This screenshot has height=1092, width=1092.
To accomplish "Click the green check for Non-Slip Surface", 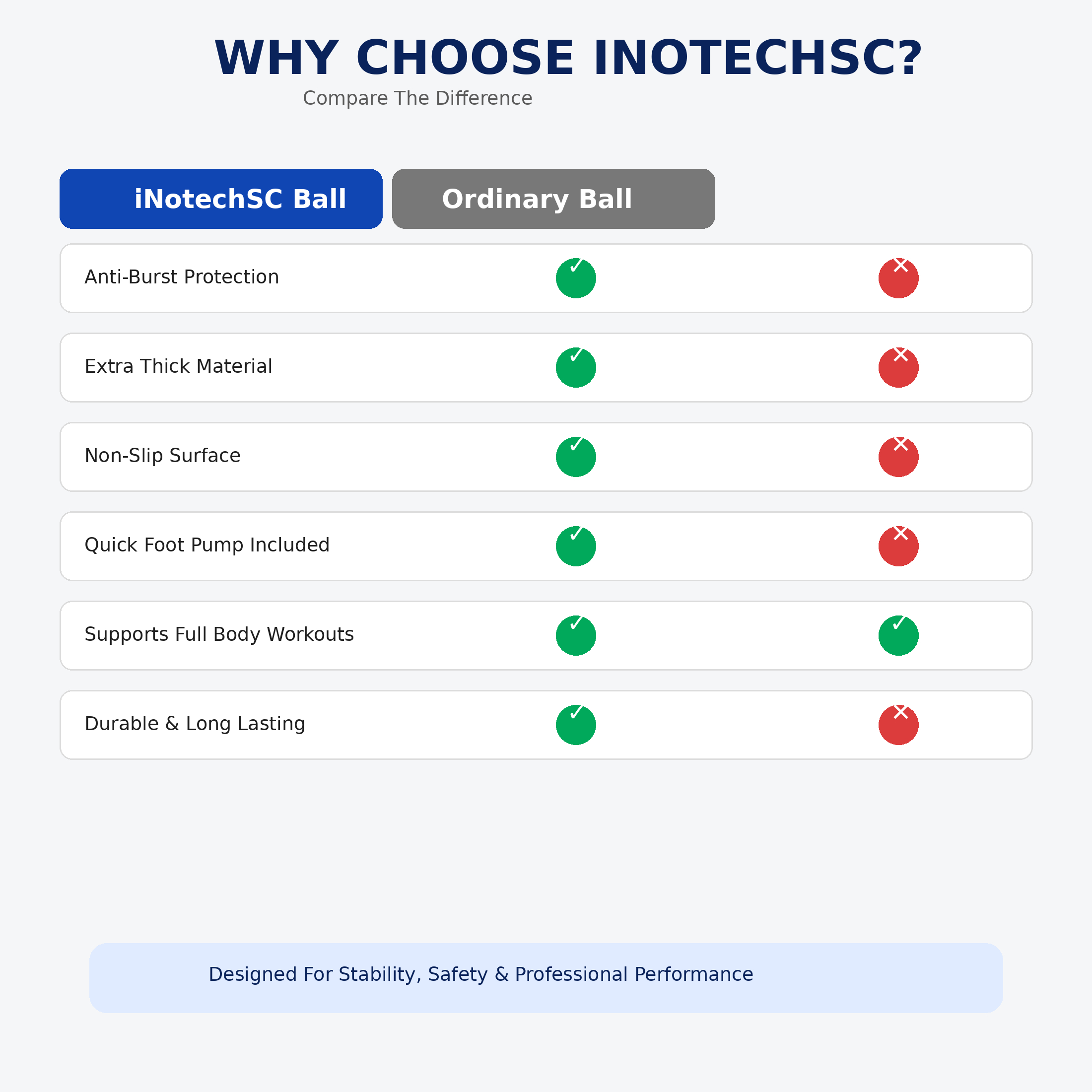I will (x=576, y=457).
